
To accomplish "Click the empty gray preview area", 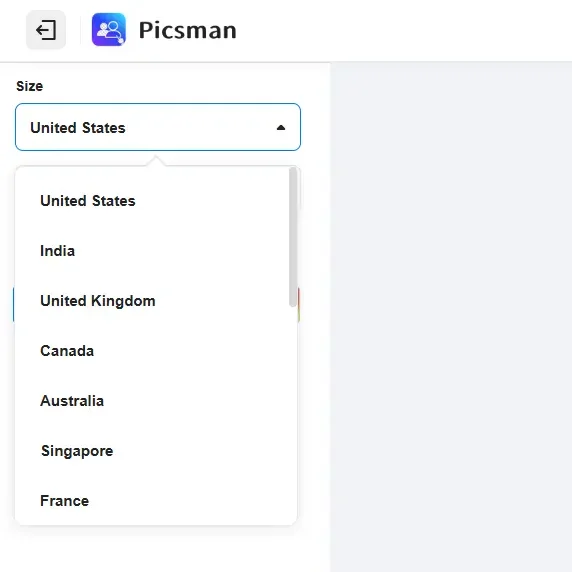I will 451,317.
